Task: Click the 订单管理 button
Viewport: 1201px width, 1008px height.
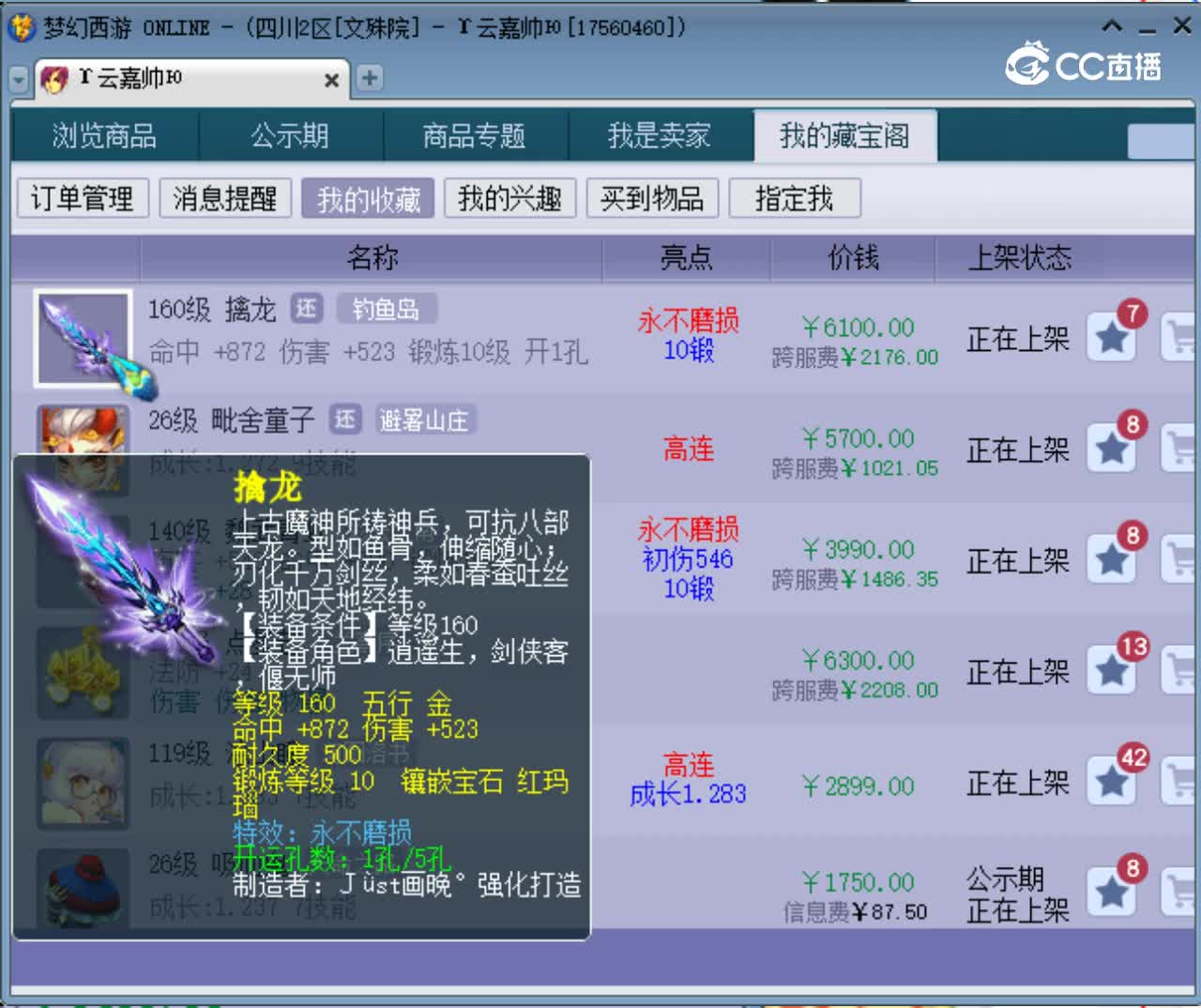Action: 83,198
